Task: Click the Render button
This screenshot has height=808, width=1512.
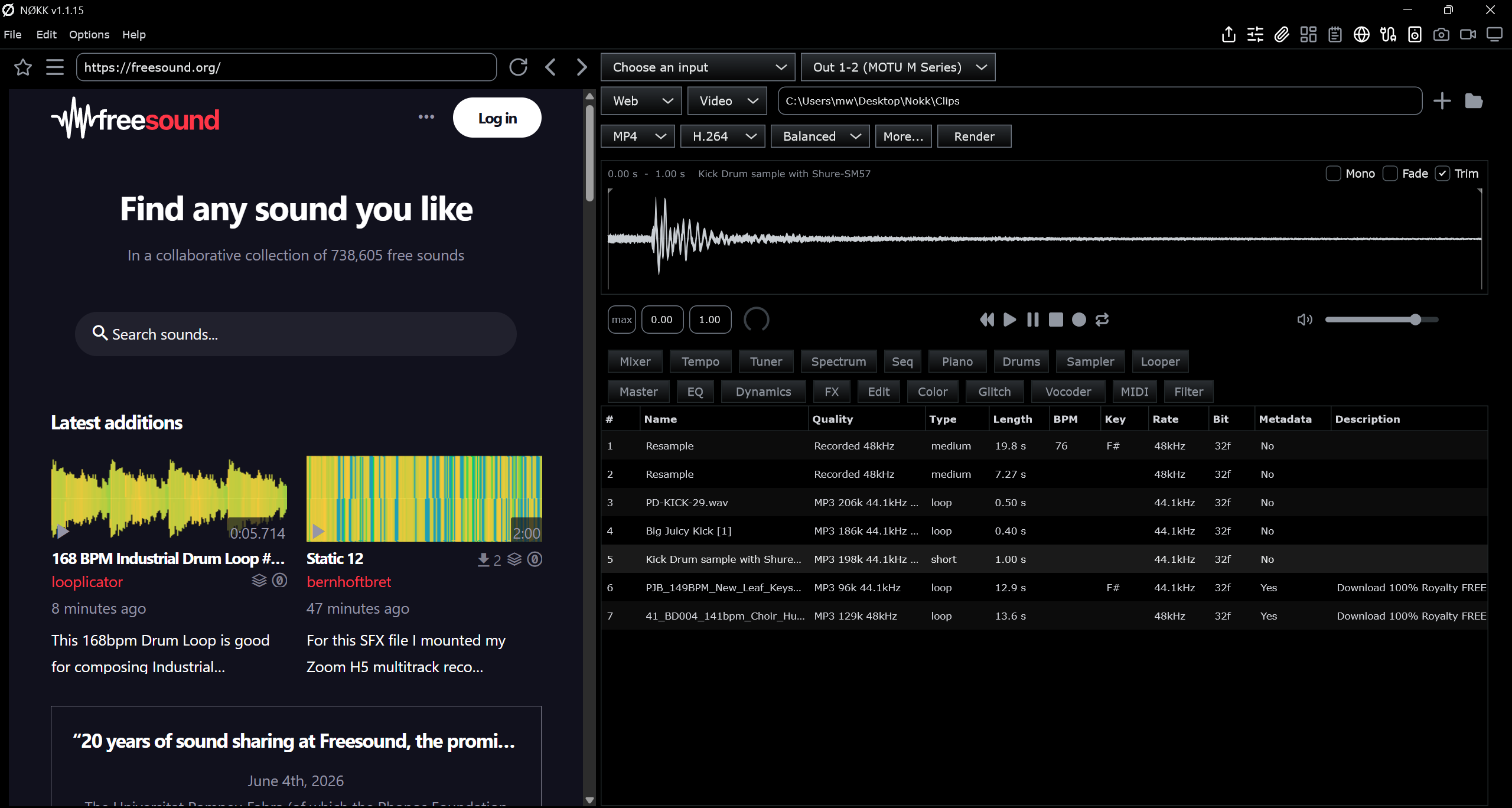Action: (974, 136)
